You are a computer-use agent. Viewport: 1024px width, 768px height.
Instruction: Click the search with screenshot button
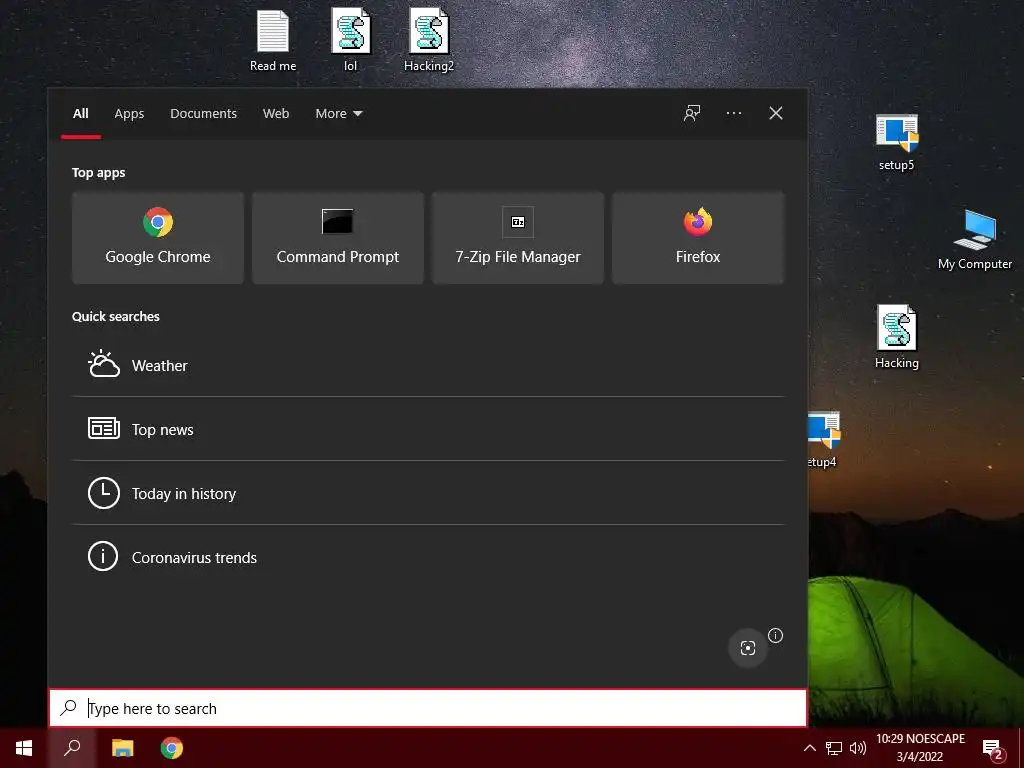click(x=748, y=648)
